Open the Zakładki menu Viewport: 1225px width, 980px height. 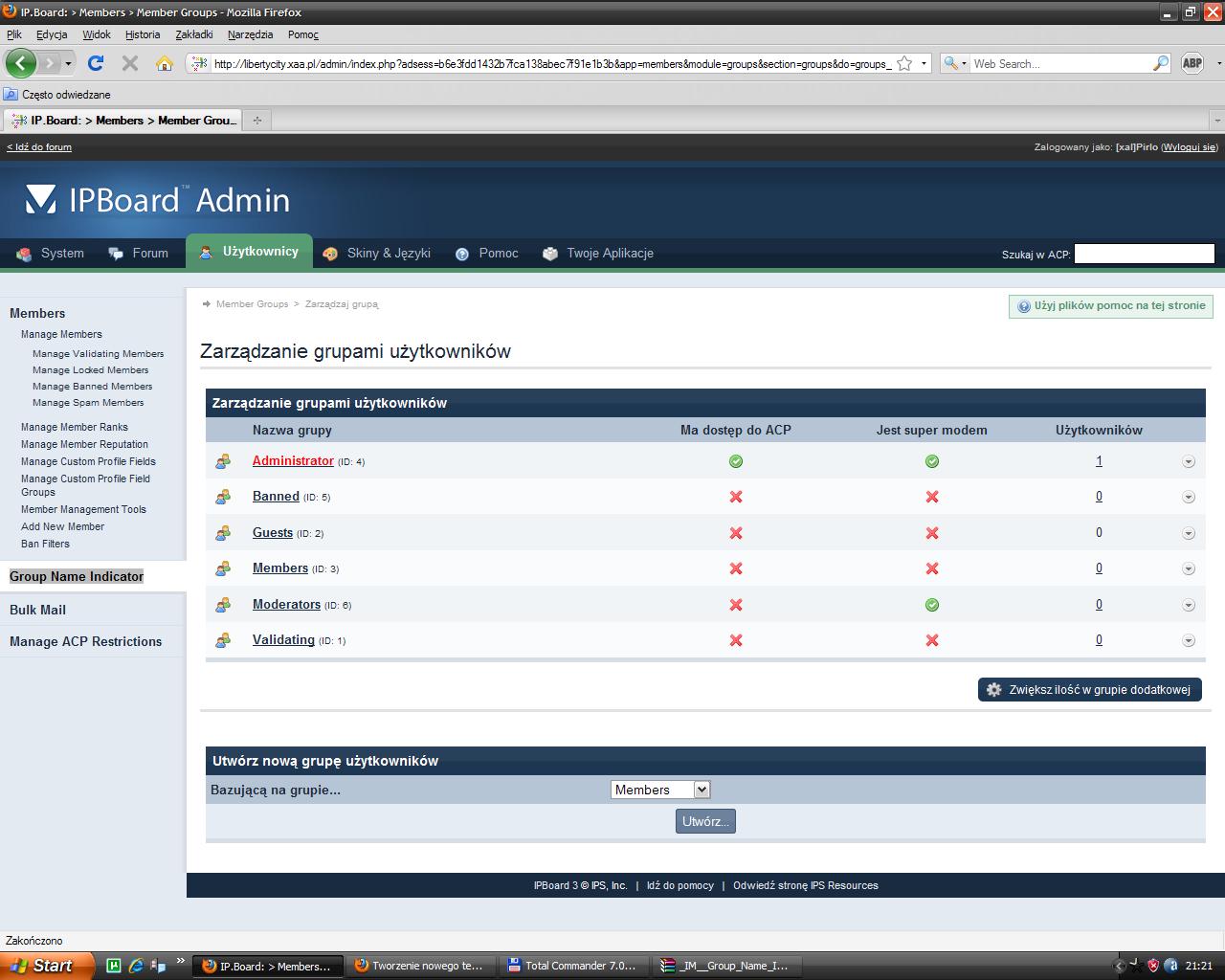(194, 34)
